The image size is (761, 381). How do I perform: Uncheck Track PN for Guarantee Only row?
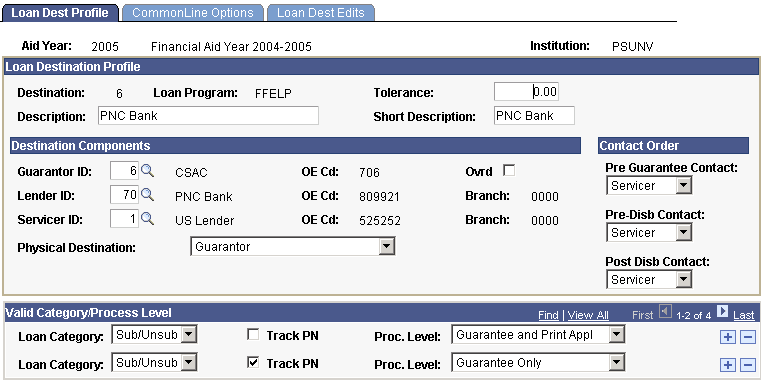click(253, 363)
